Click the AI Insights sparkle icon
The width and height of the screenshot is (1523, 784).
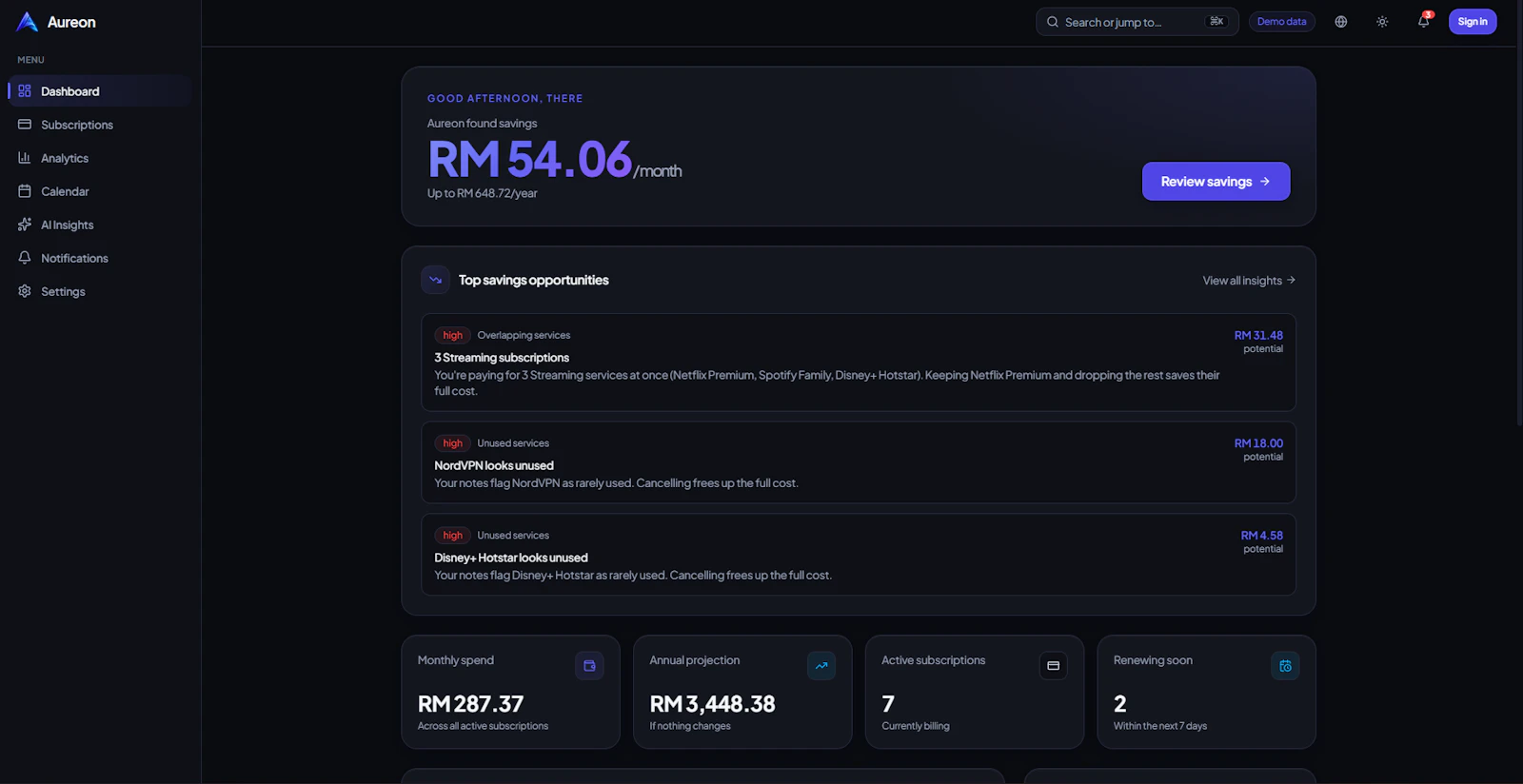(25, 225)
